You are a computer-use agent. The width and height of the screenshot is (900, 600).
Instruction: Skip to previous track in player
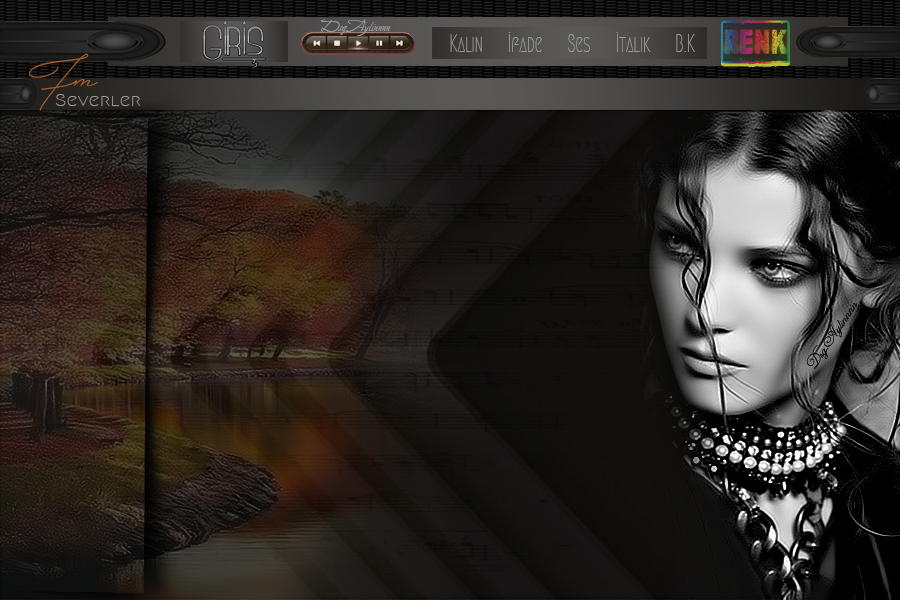[x=317, y=43]
